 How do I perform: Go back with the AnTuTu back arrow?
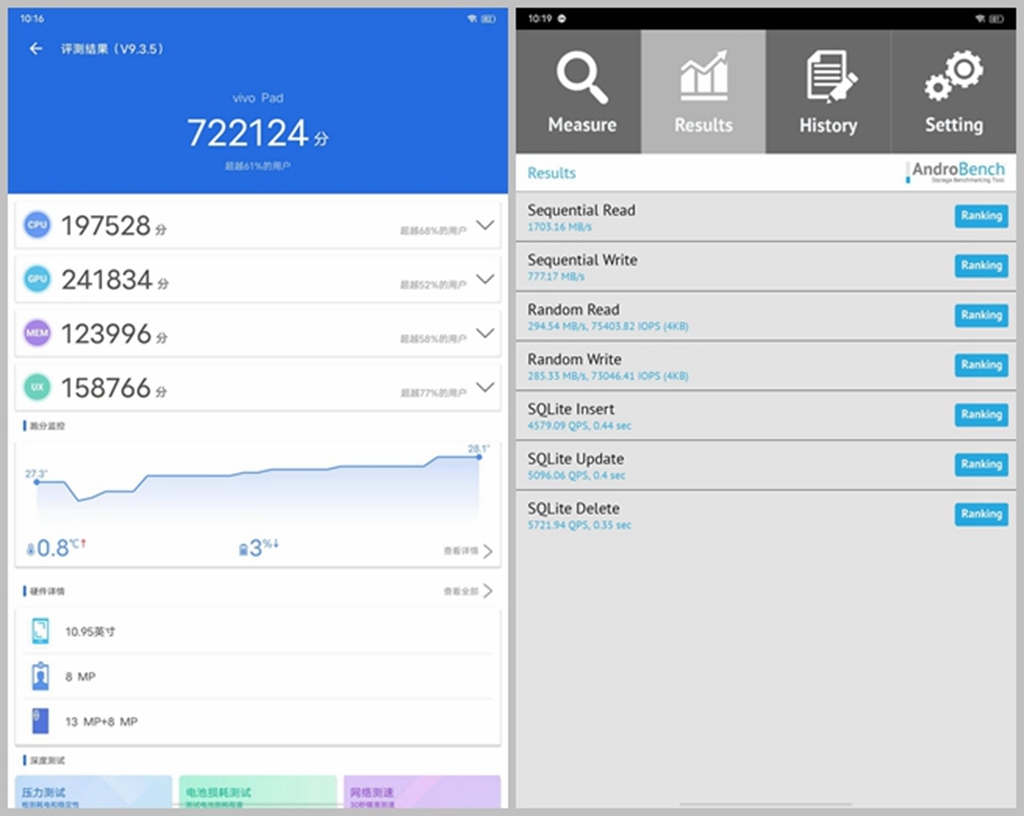pos(36,48)
